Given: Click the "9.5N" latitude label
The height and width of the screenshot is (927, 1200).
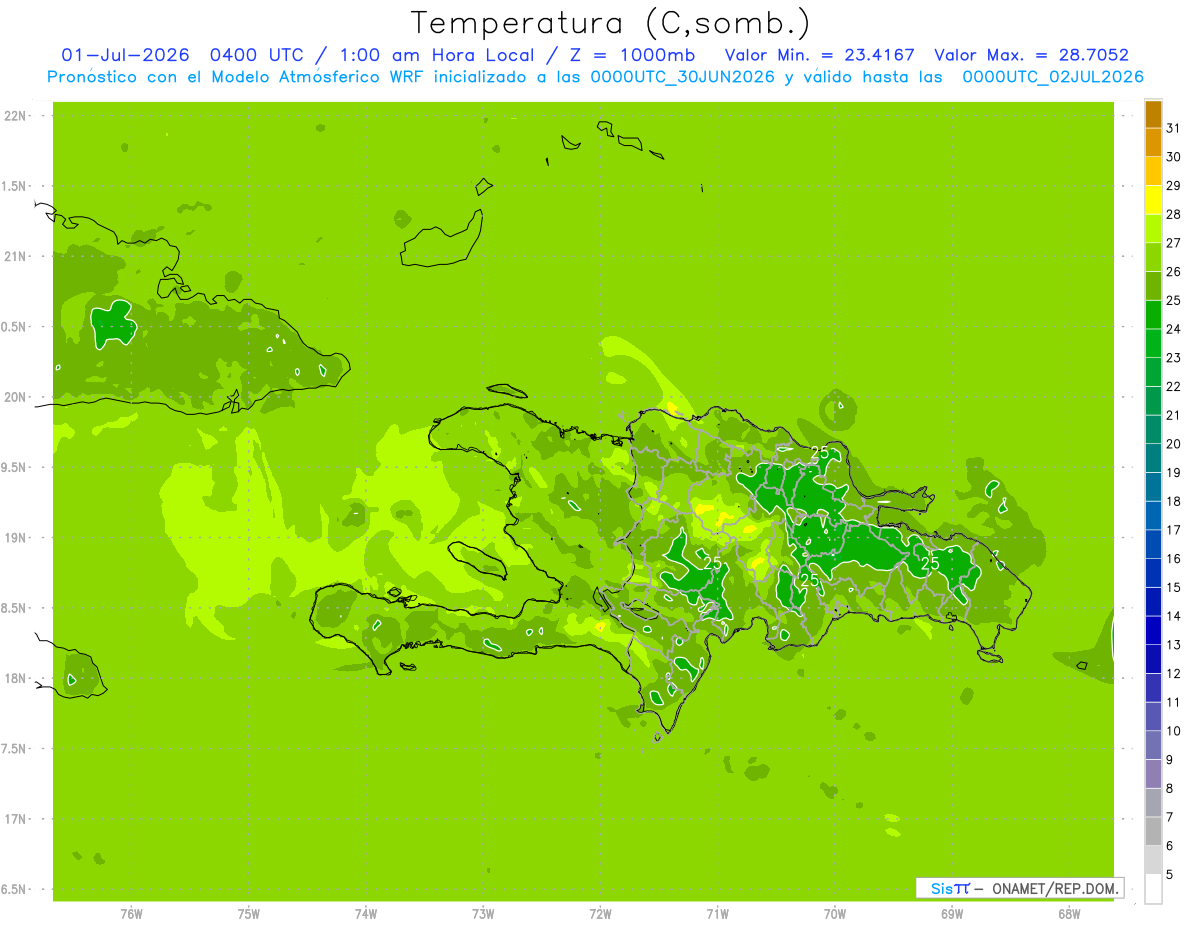Looking at the screenshot, I should [x=15, y=468].
